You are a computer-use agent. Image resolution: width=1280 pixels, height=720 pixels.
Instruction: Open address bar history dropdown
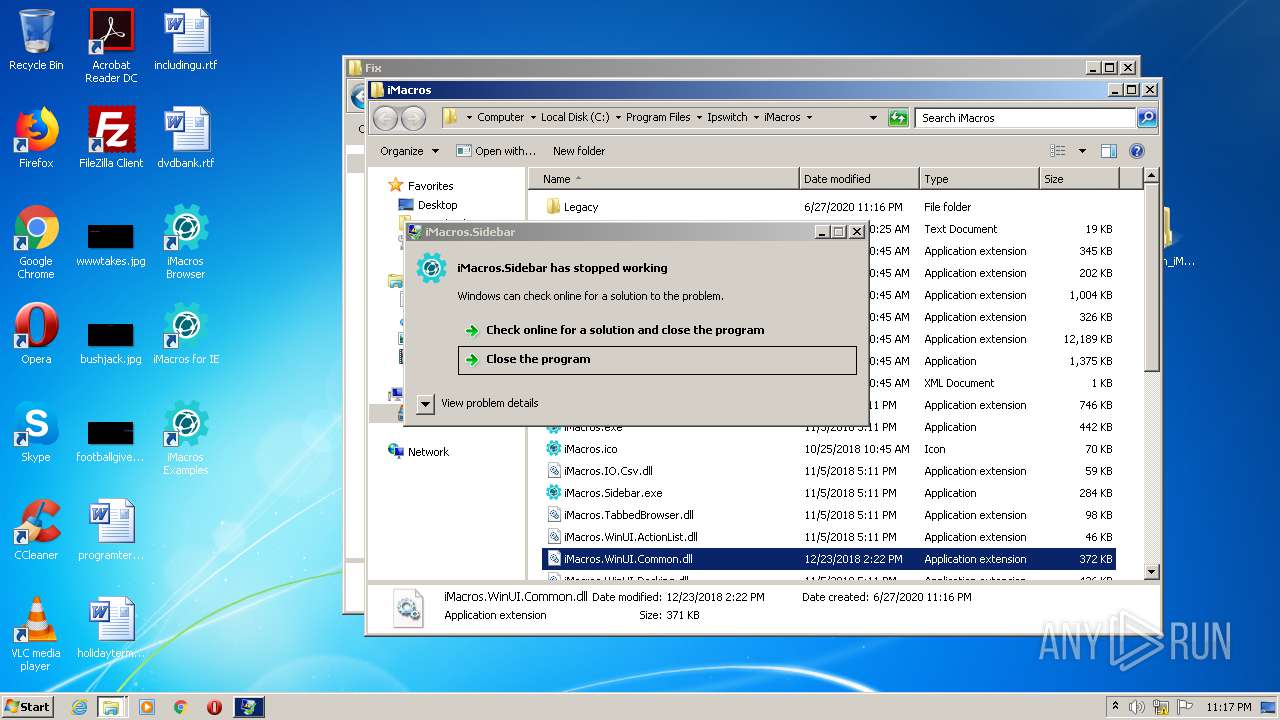click(873, 117)
